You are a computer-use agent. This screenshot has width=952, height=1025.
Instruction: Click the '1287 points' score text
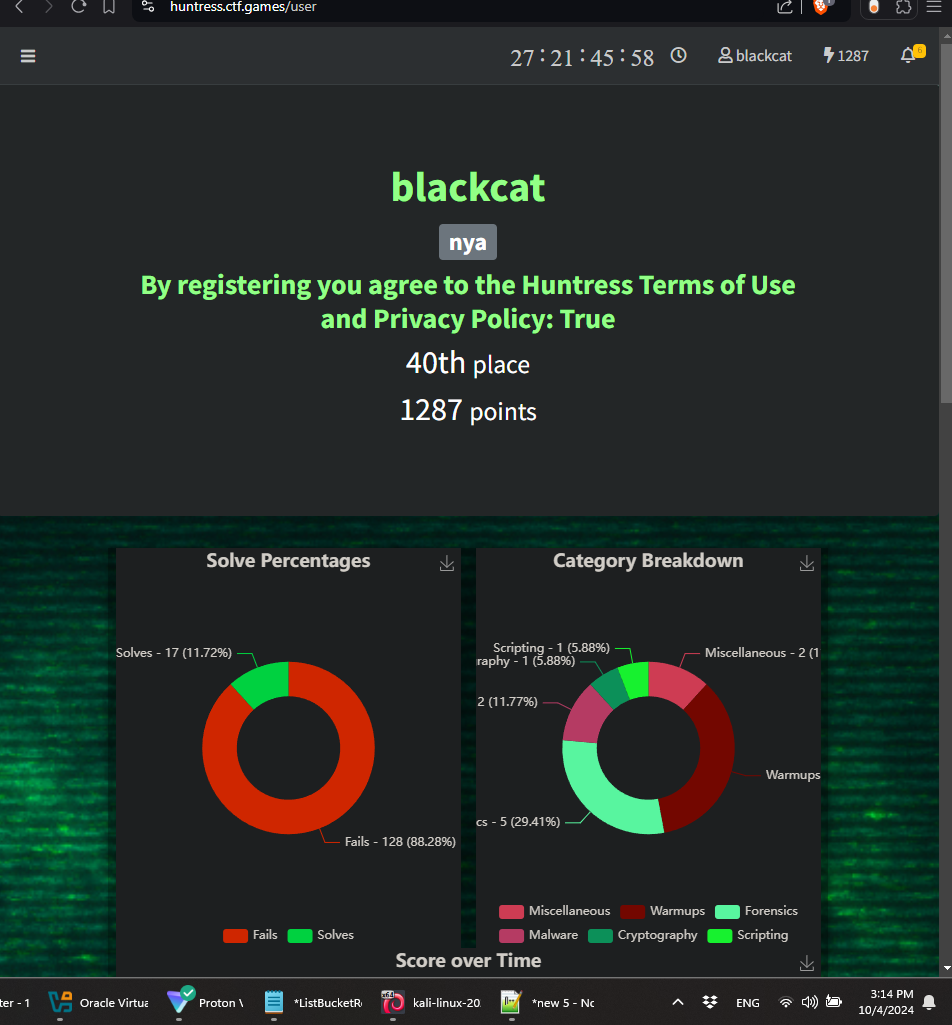(x=468, y=411)
